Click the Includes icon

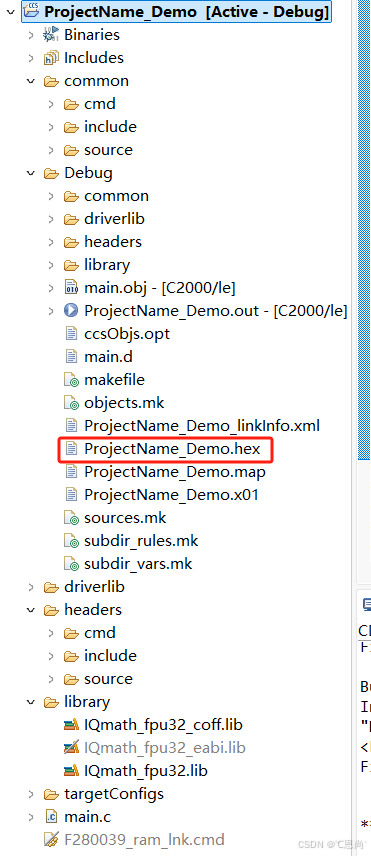tap(51, 58)
